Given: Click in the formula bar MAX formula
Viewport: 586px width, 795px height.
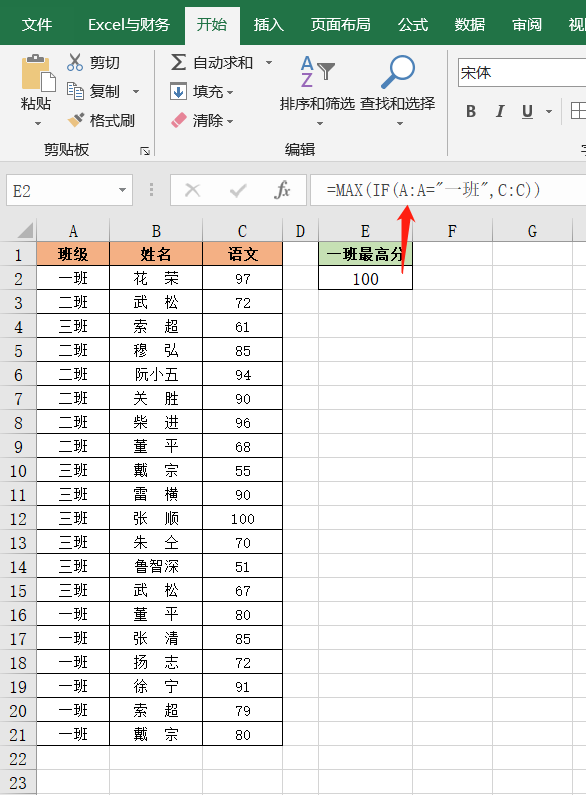Looking at the screenshot, I should tap(433, 190).
